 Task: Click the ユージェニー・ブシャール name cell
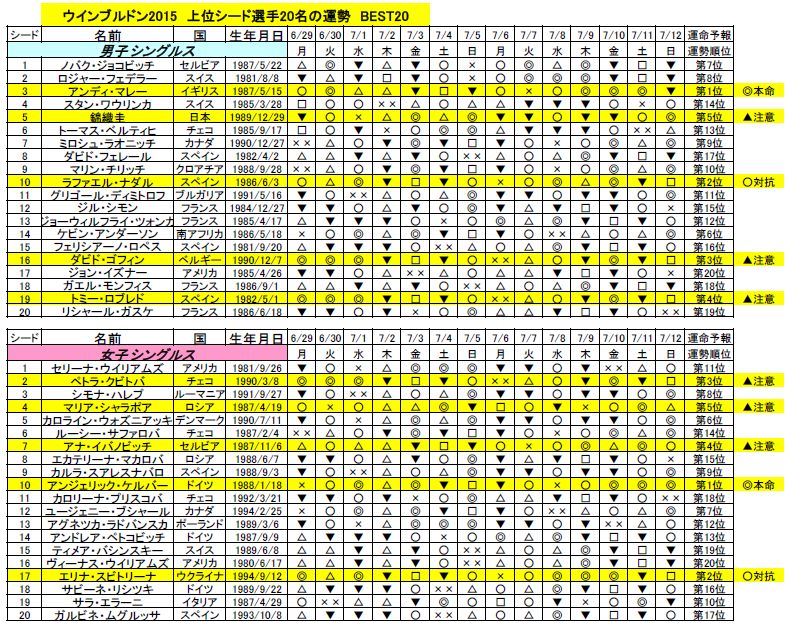[x=108, y=511]
